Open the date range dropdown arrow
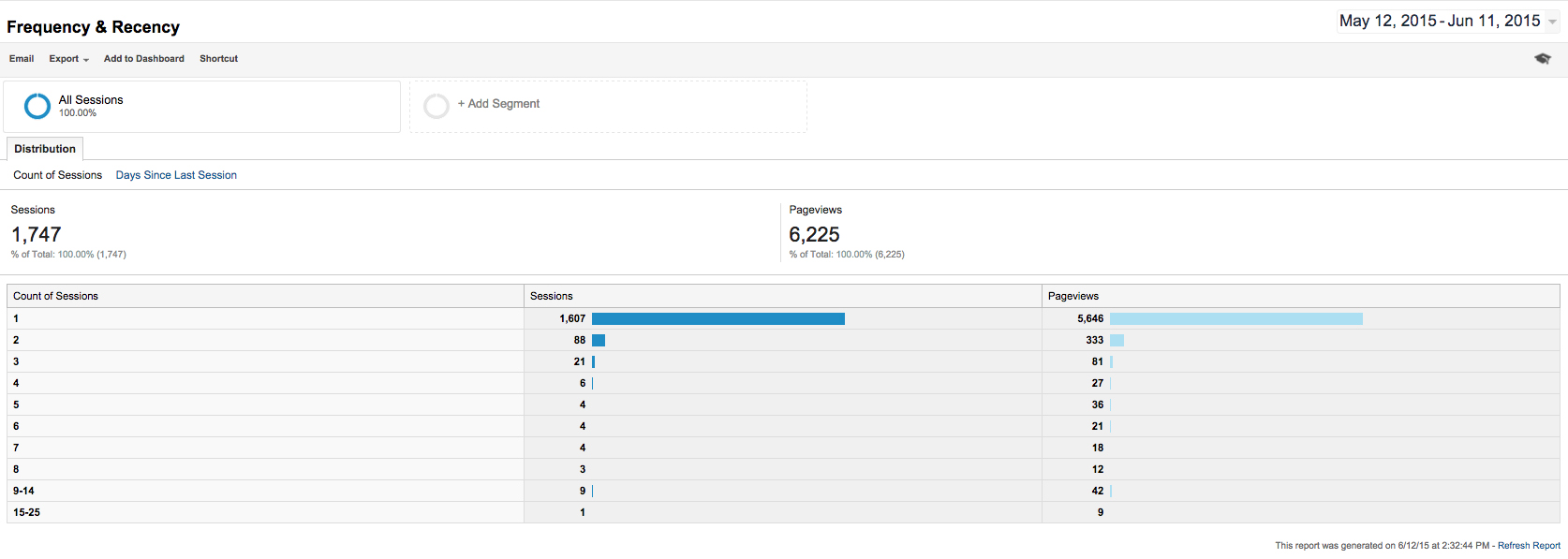The height and width of the screenshot is (559, 1568). 1552,22
